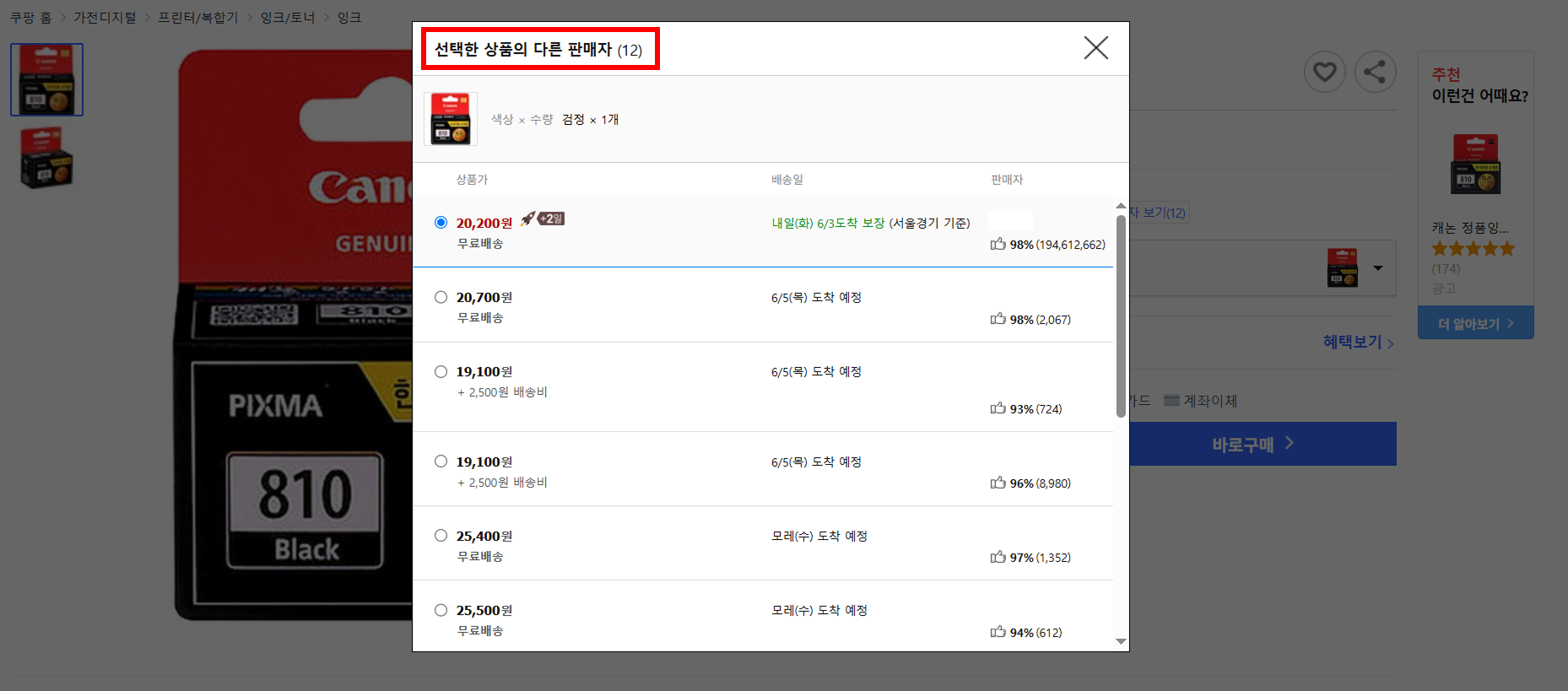Viewport: 1568px width, 691px height.
Task: Click the share icon
Action: pyautogui.click(x=1375, y=72)
